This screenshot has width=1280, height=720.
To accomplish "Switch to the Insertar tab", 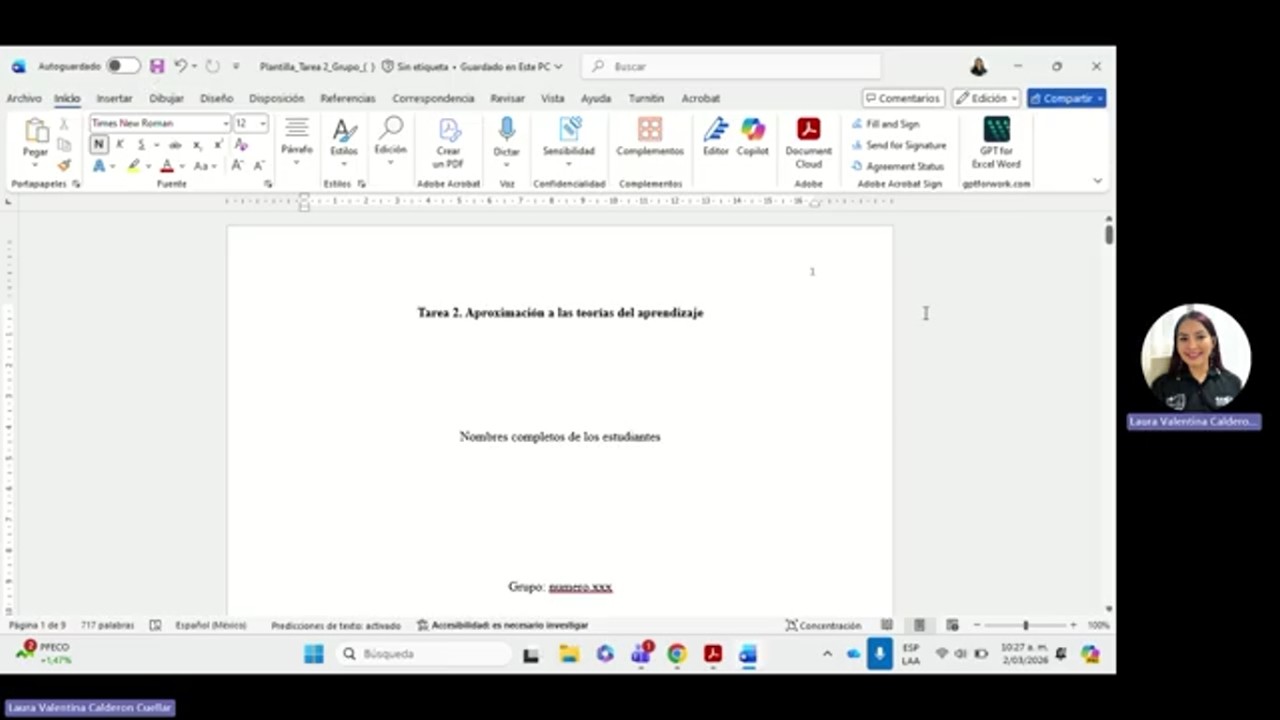I will [114, 98].
